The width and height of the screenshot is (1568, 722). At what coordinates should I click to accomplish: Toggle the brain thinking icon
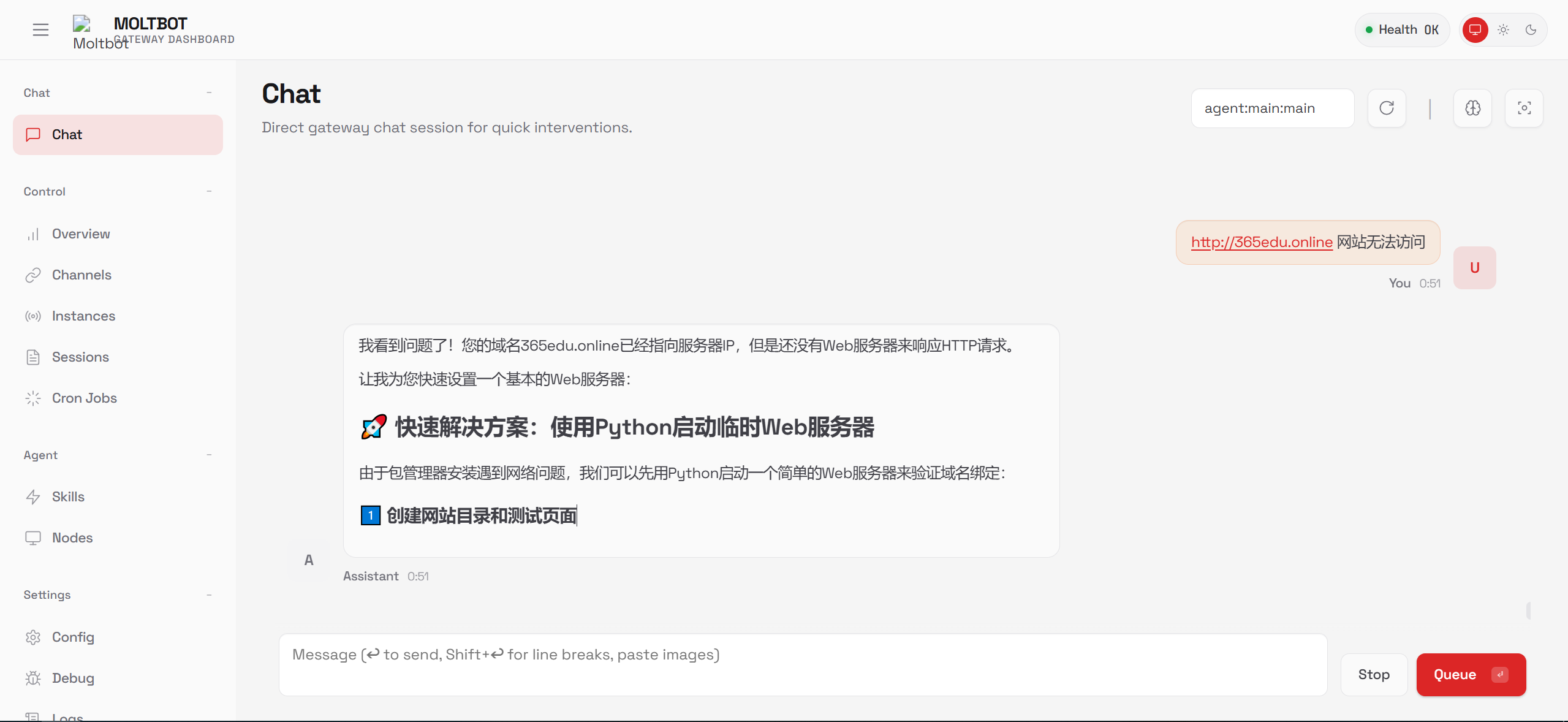click(1472, 108)
